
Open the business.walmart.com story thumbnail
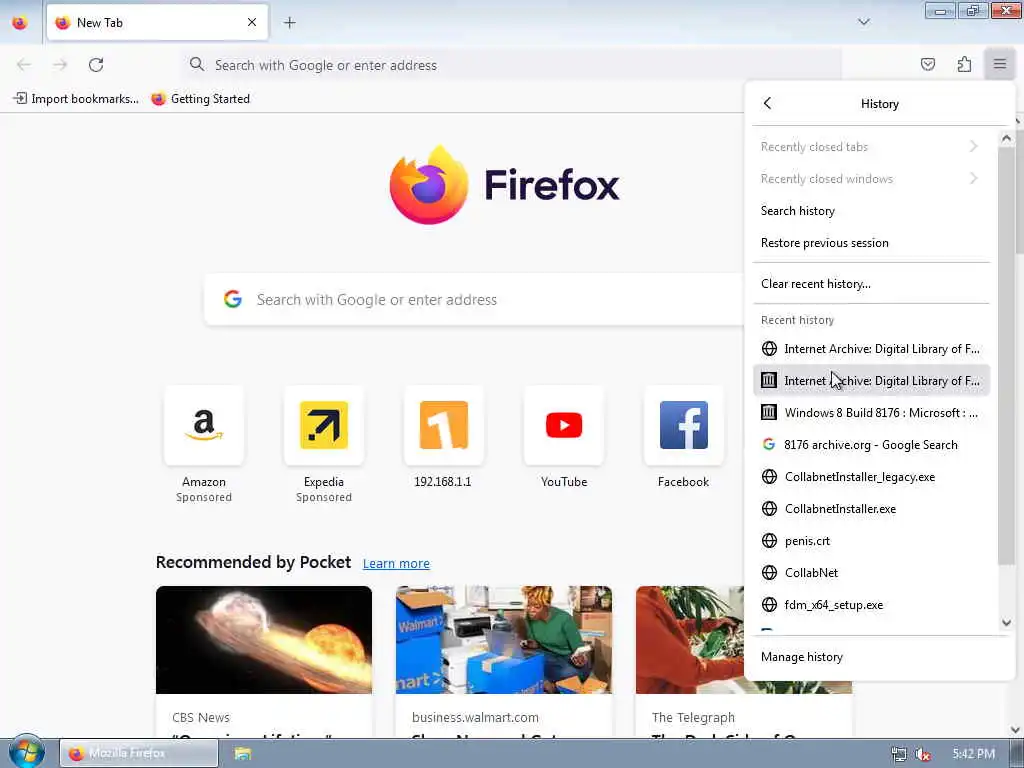504,639
